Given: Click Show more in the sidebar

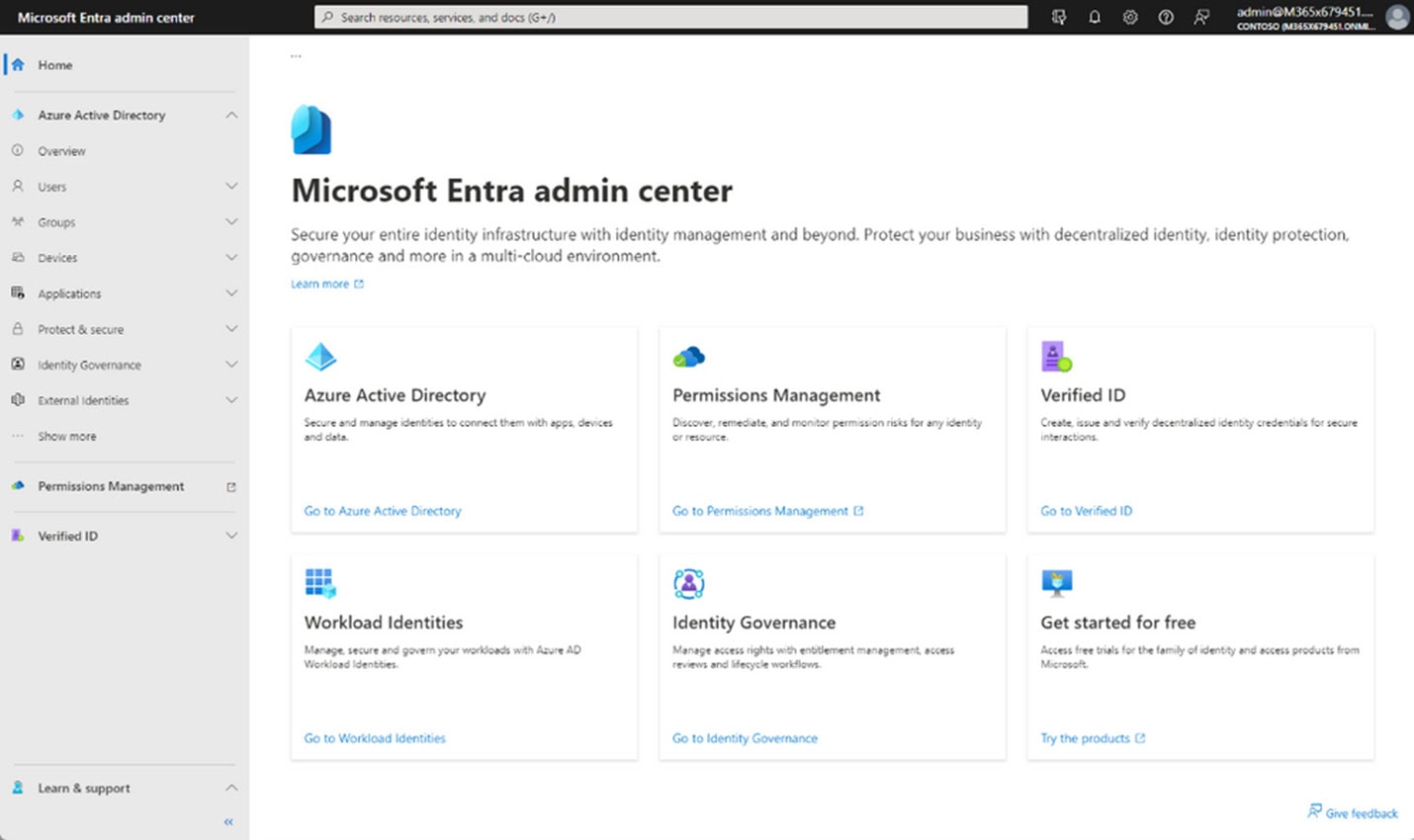Looking at the screenshot, I should click(66, 436).
